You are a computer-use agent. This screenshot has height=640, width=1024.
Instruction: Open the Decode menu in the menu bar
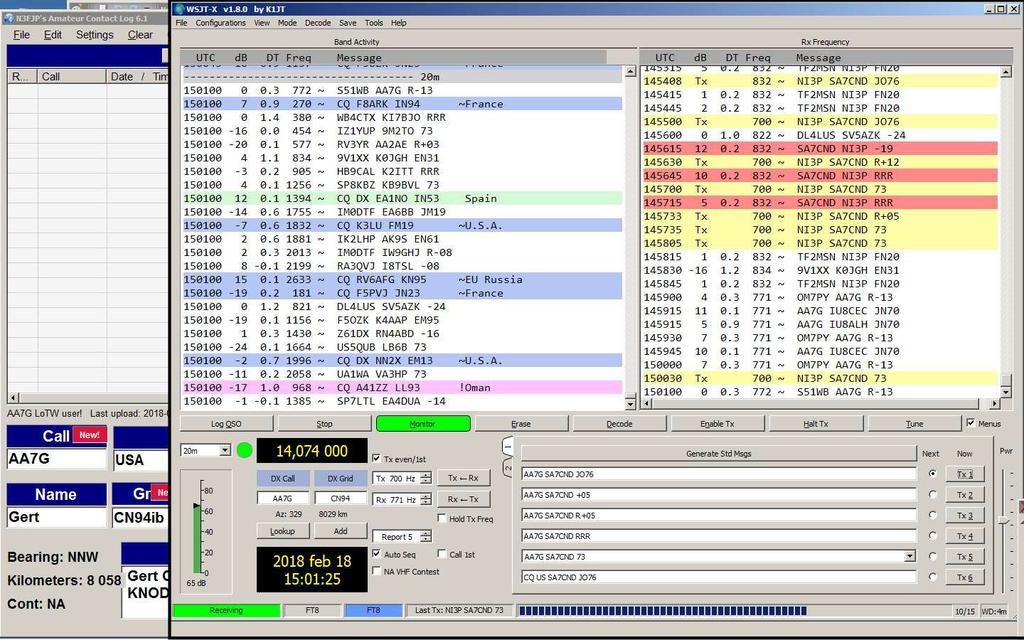(317, 22)
